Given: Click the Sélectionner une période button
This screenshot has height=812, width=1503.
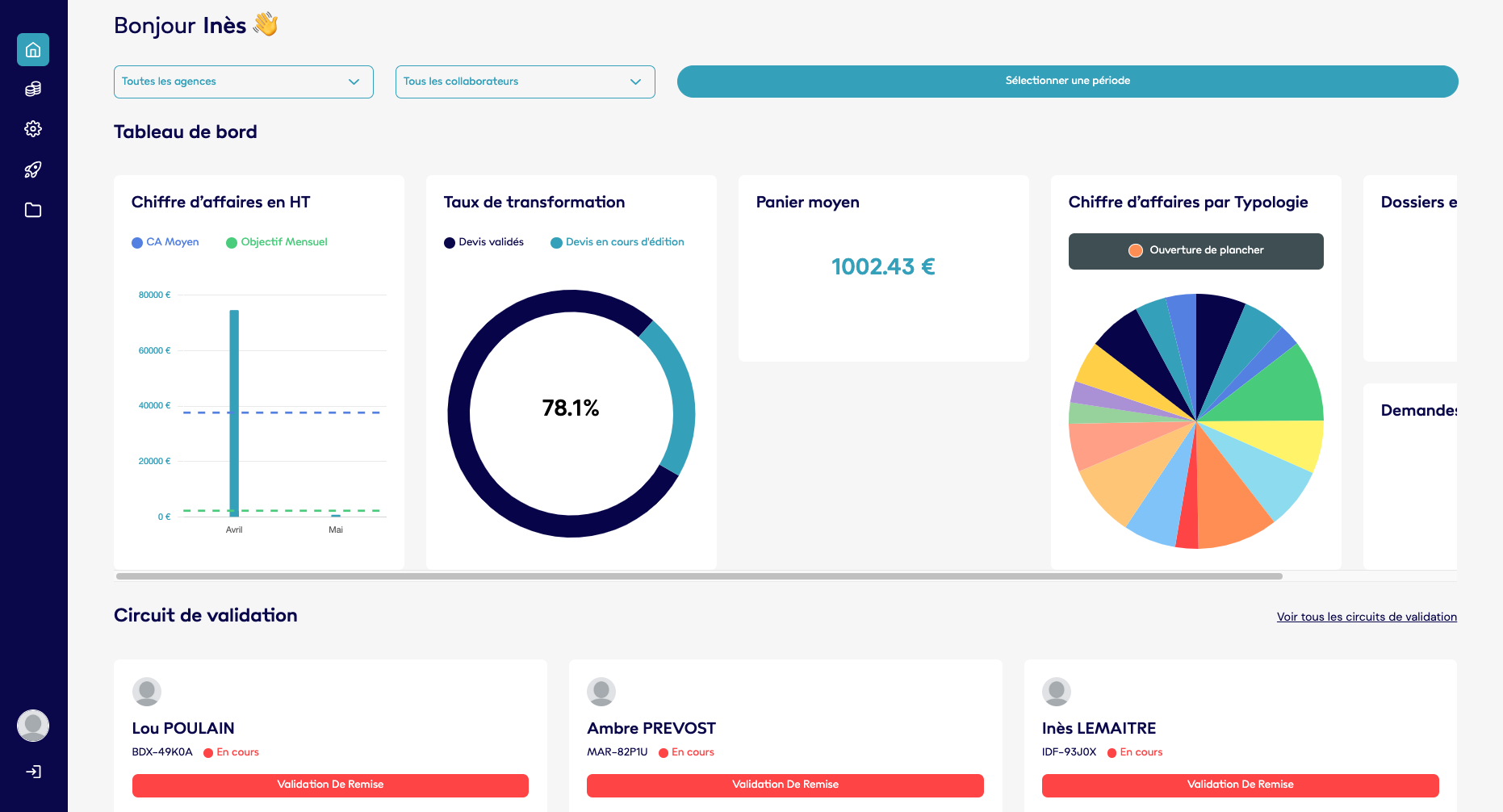Looking at the screenshot, I should coord(1067,82).
